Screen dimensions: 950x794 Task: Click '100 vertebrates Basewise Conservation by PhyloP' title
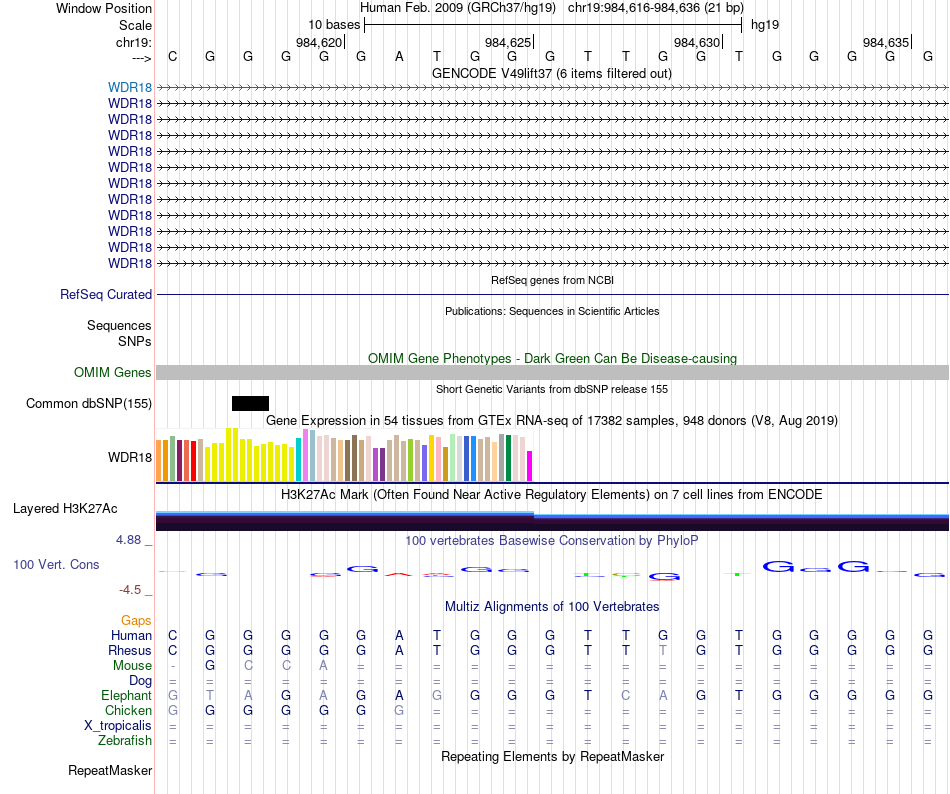click(552, 540)
